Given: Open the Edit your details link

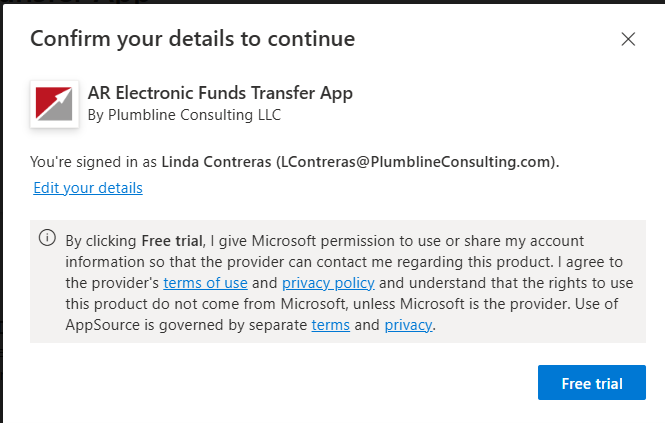Looking at the screenshot, I should coord(88,188).
